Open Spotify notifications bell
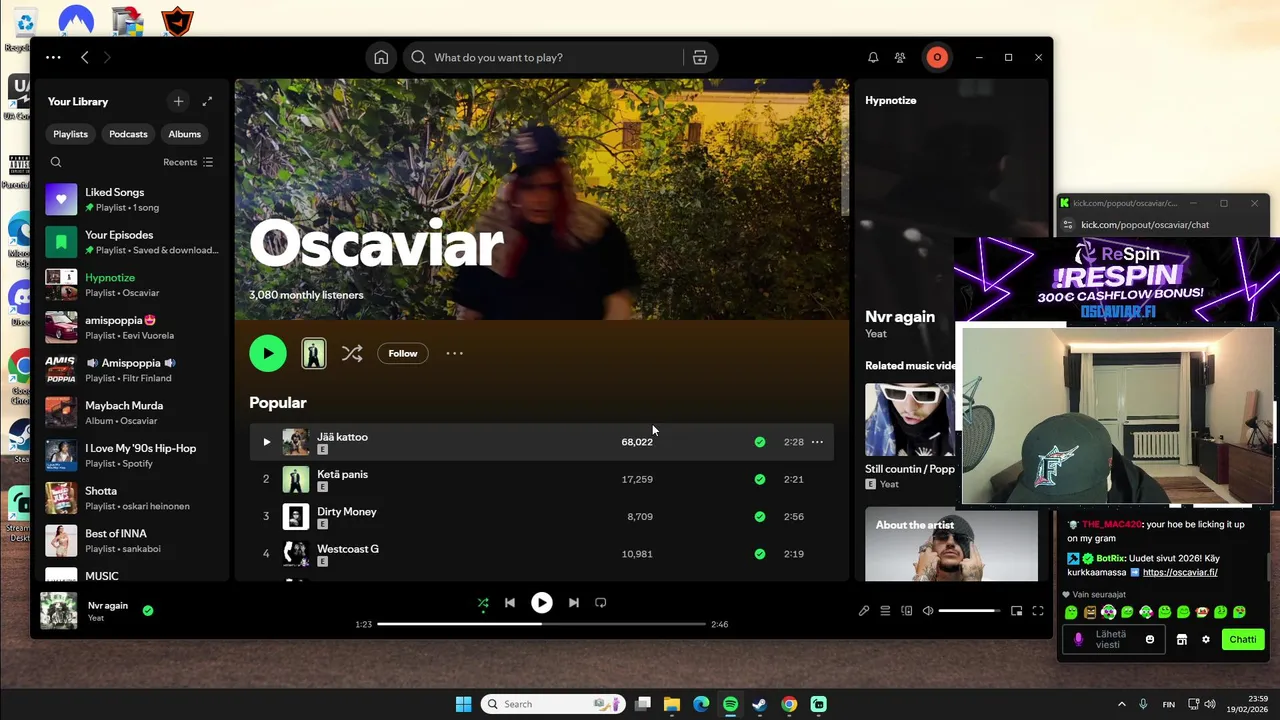Viewport: 1280px width, 720px height. pos(873,58)
